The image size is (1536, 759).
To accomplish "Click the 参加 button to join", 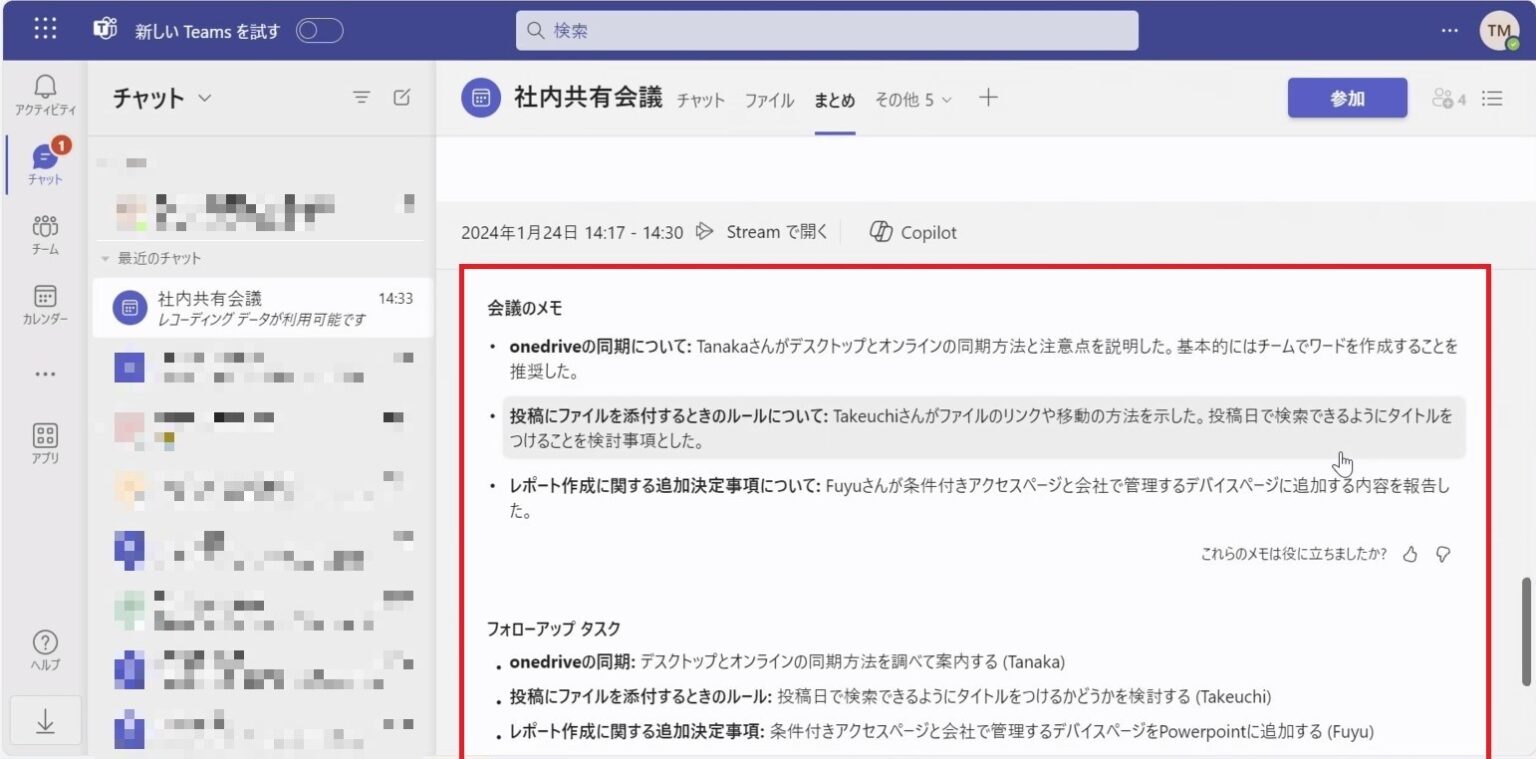I will coord(1346,97).
